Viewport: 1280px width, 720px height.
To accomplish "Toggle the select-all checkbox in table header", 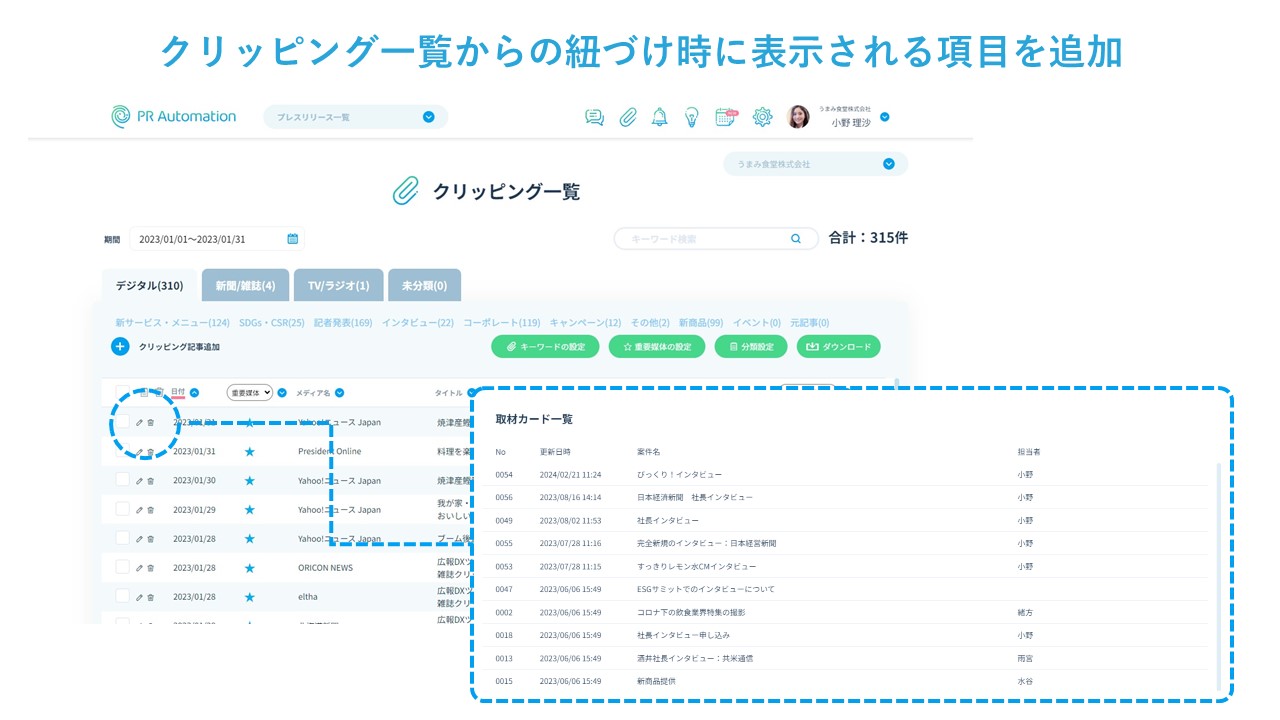I will (122, 393).
